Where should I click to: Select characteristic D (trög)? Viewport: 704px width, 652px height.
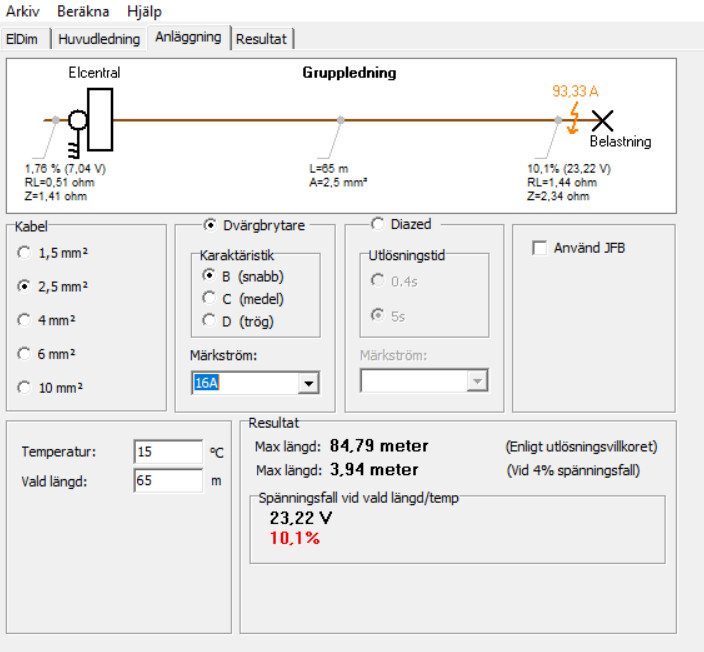[209, 321]
